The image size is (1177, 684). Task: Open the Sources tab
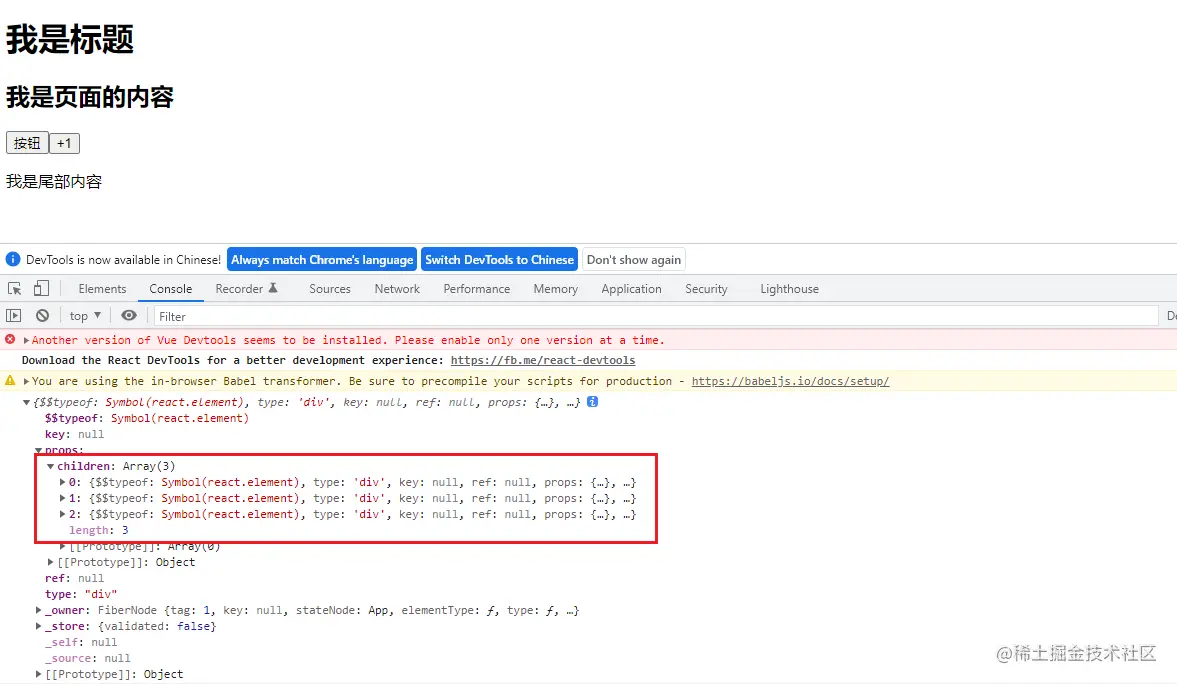(330, 289)
